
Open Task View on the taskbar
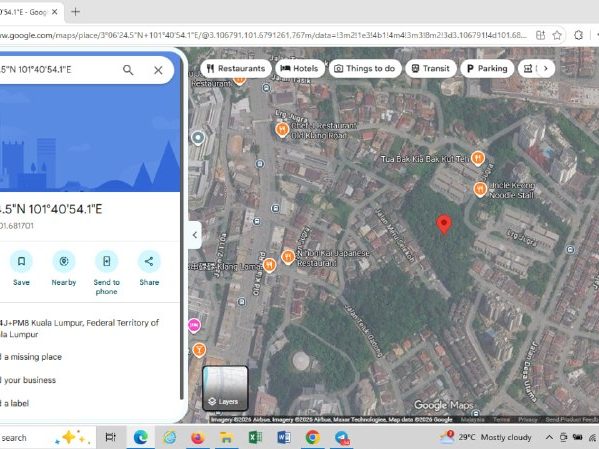click(x=111, y=437)
